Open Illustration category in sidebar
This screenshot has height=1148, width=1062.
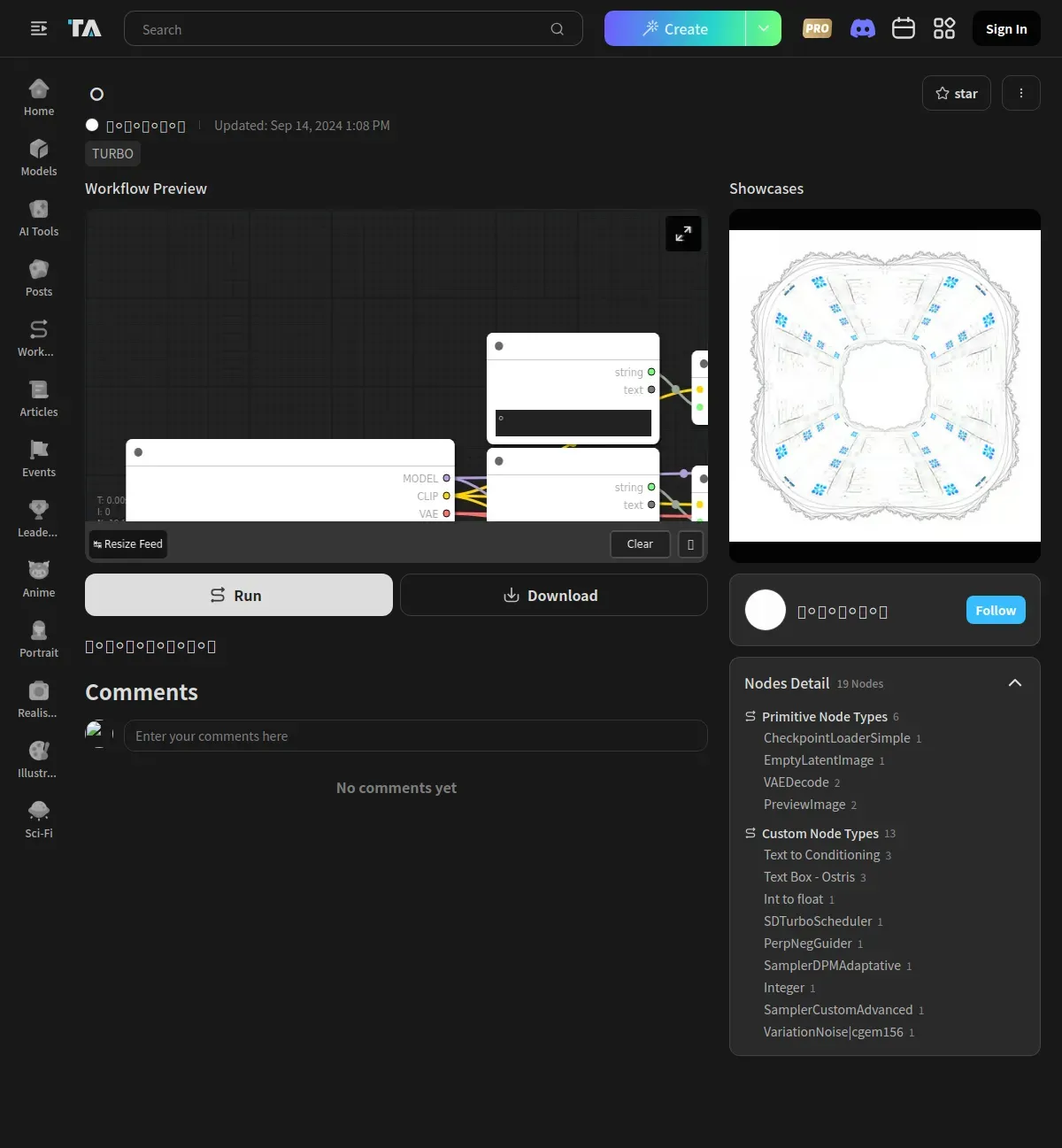click(39, 760)
